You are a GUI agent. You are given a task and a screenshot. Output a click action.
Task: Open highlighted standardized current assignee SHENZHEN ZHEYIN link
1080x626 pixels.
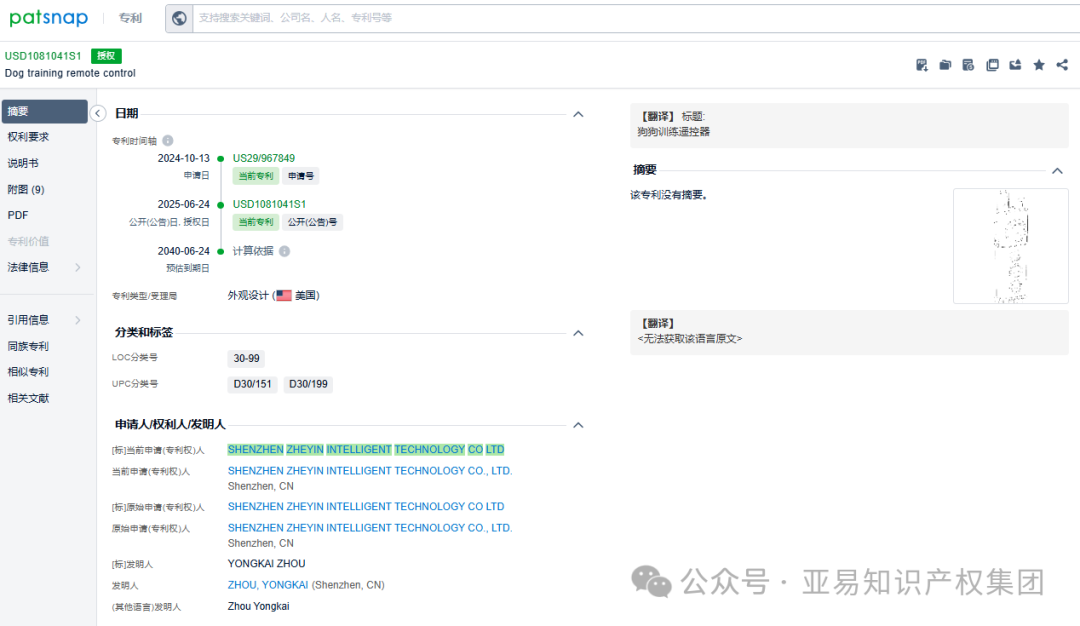(x=366, y=450)
